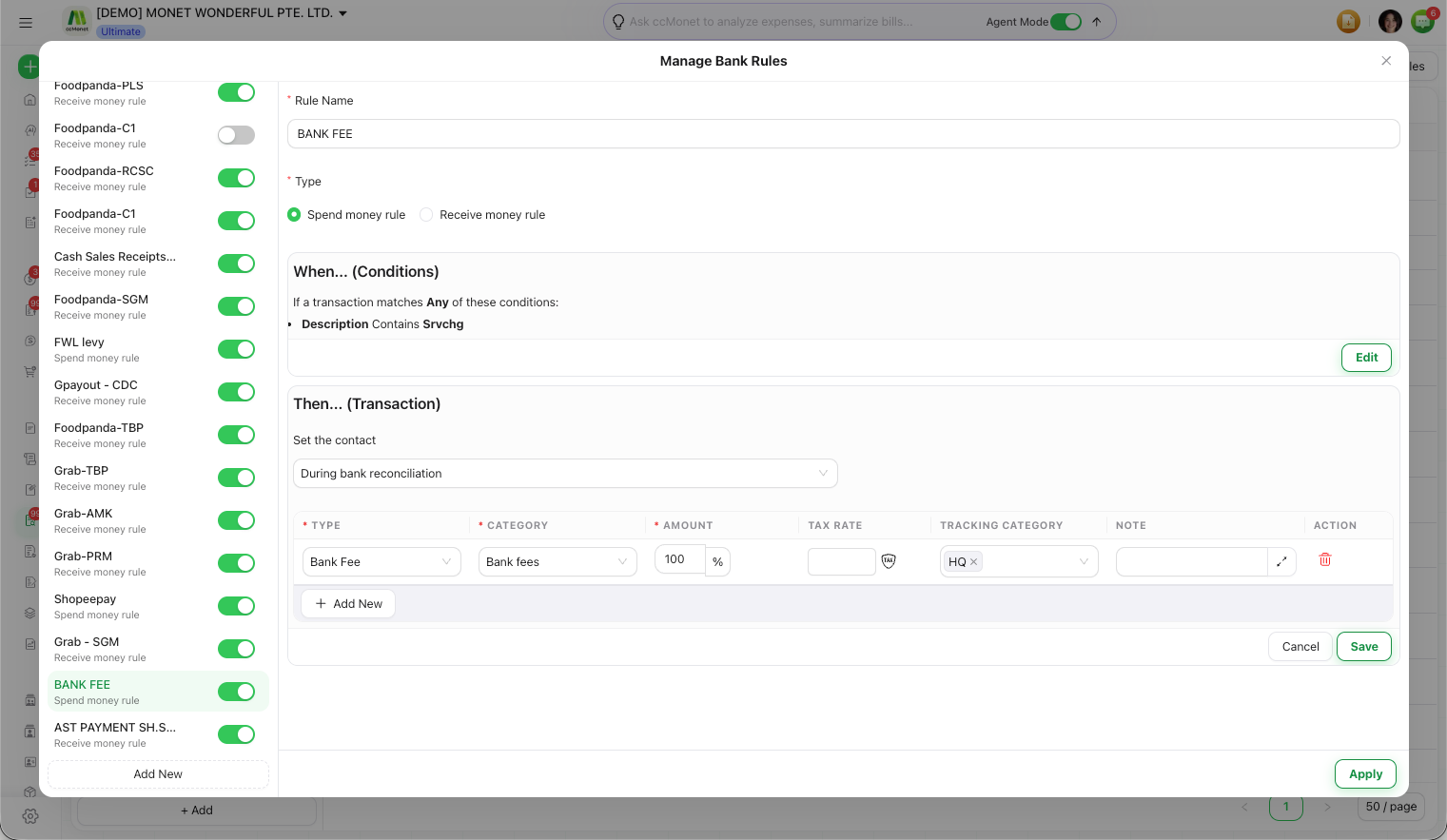Screen dimensions: 1447x840
Task: Expand the note field with arrows icon
Action: 1281,562
